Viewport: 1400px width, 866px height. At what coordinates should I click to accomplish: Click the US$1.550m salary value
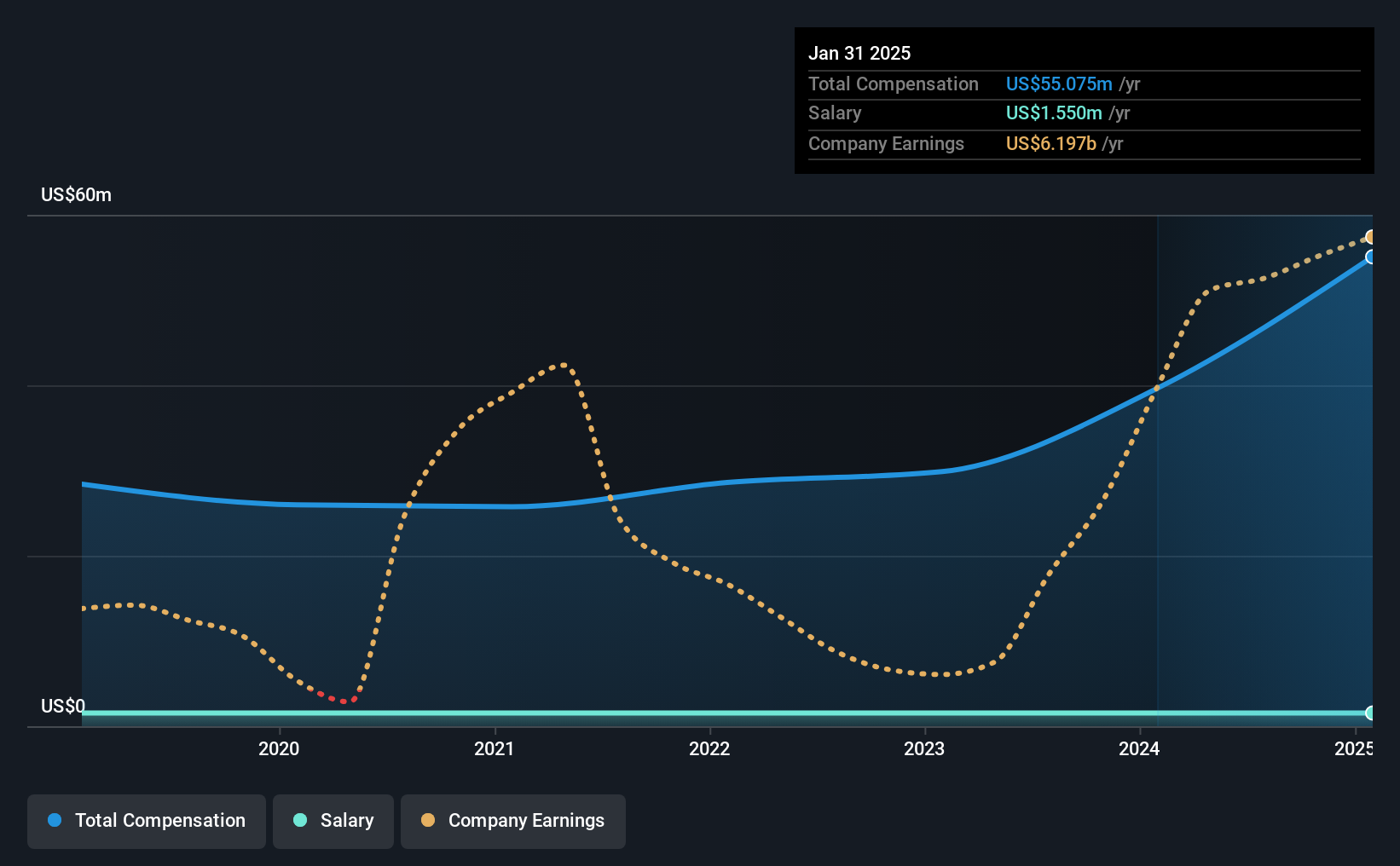coord(1054,113)
